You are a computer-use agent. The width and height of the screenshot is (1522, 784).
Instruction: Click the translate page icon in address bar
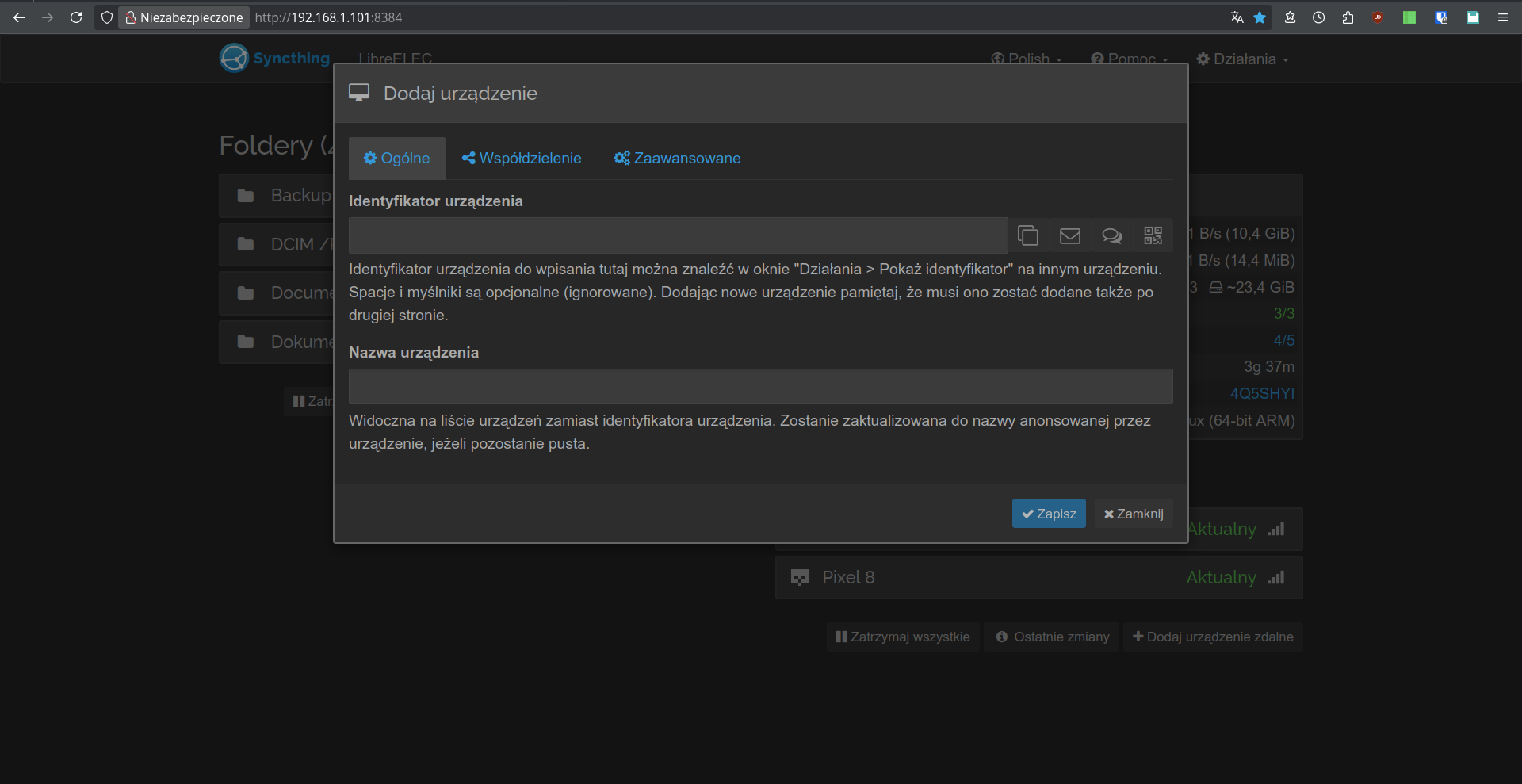(x=1237, y=17)
